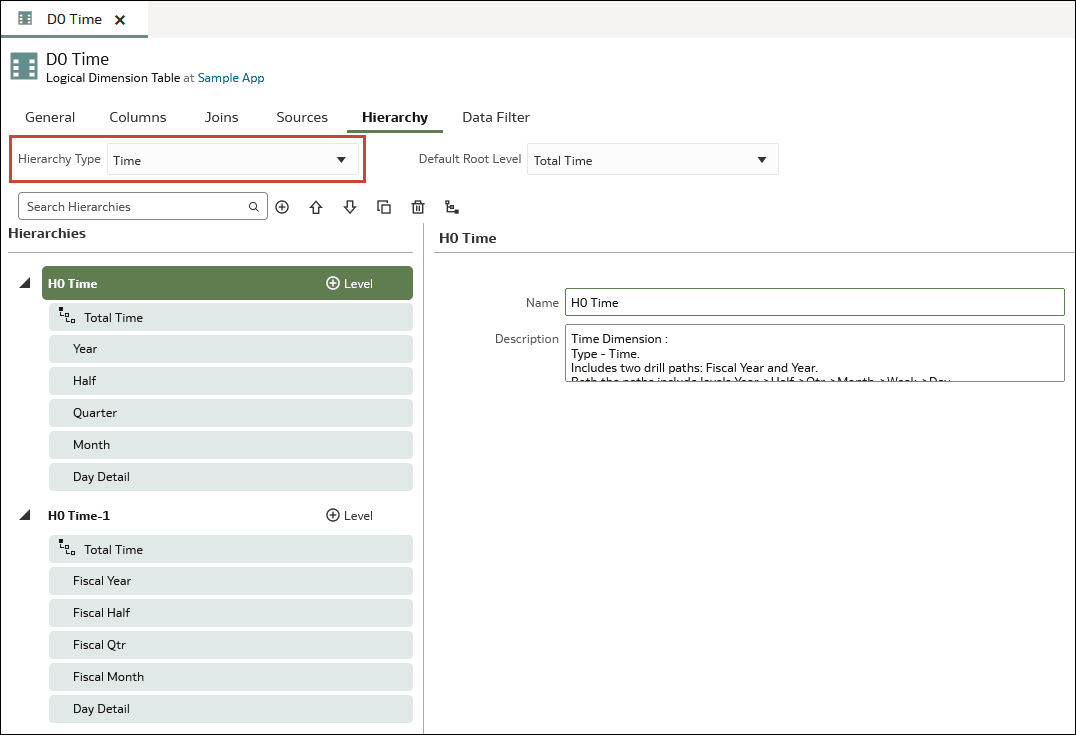Collapse the H0 Time hierarchy
Viewport: 1076px width, 735px height.
25,283
